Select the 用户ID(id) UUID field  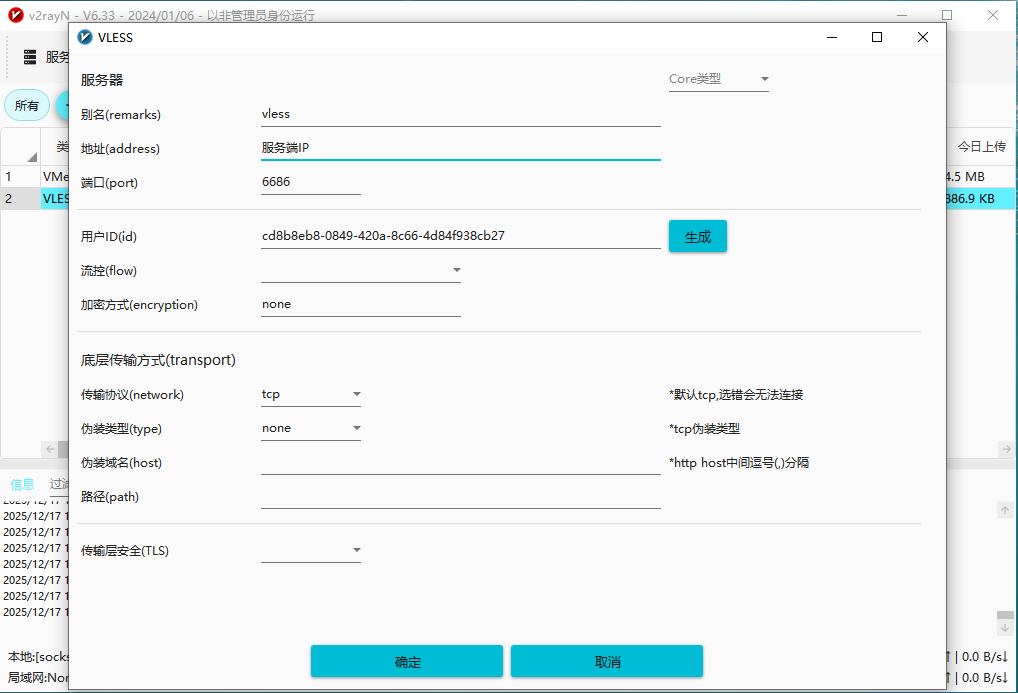pos(461,236)
